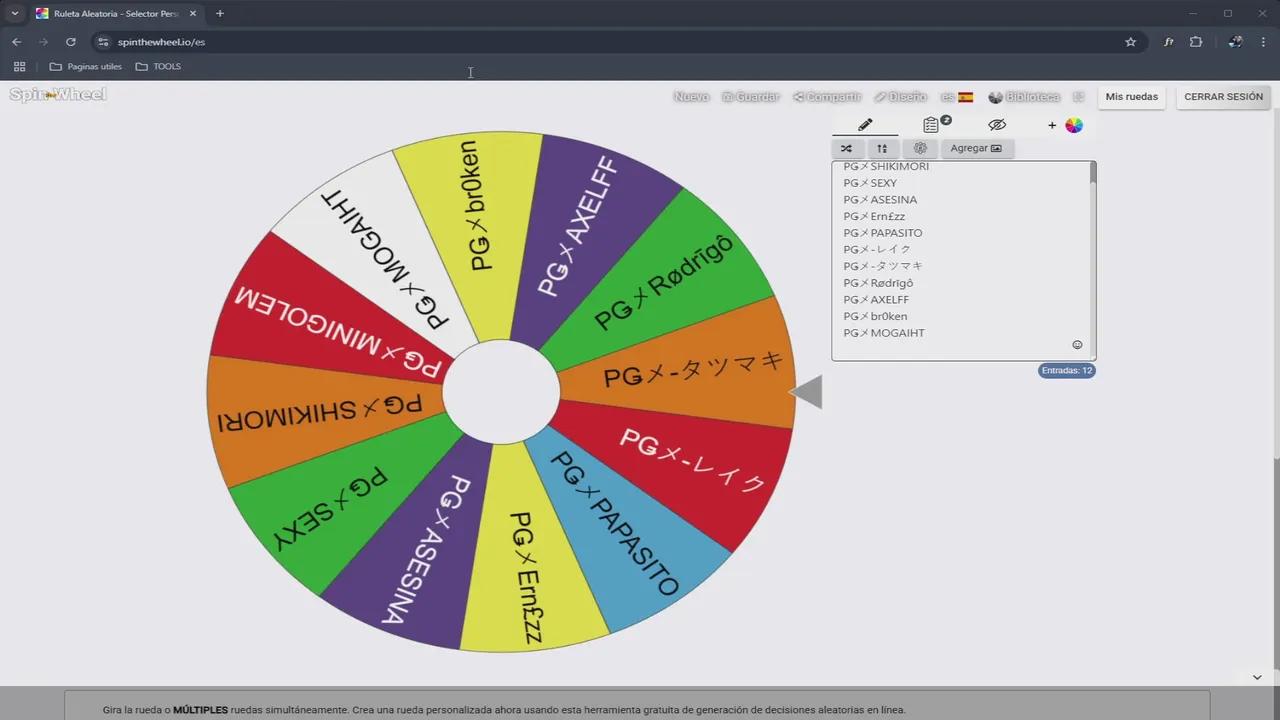Shuffle the wheel entries
This screenshot has height=720, width=1280.
coord(846,148)
